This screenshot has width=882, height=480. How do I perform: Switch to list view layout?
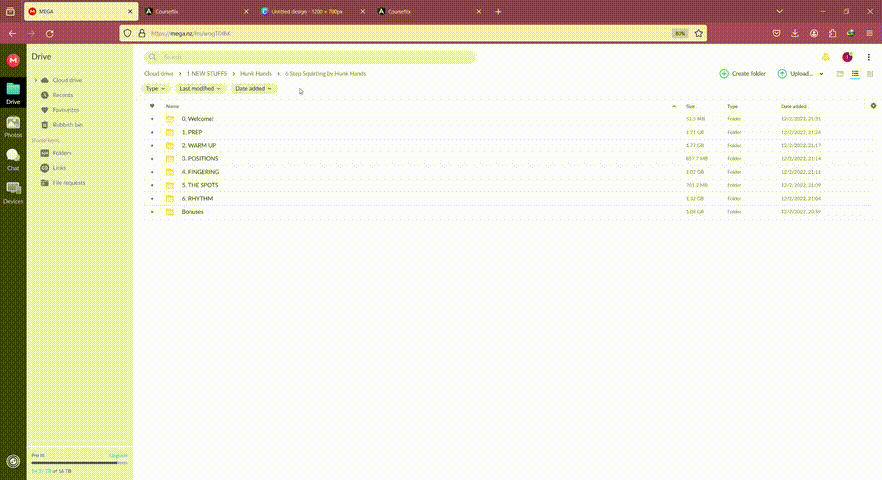(855, 74)
